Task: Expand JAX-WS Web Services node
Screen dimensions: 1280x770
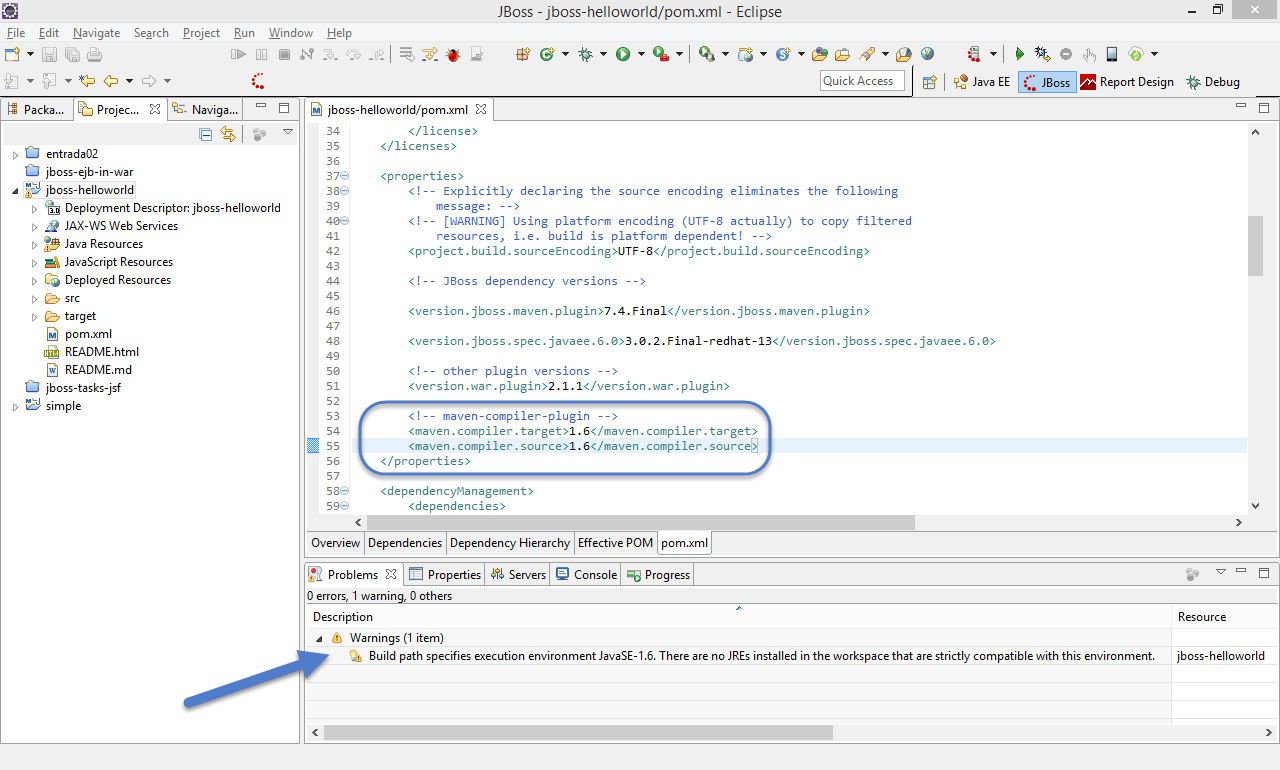Action: point(35,226)
